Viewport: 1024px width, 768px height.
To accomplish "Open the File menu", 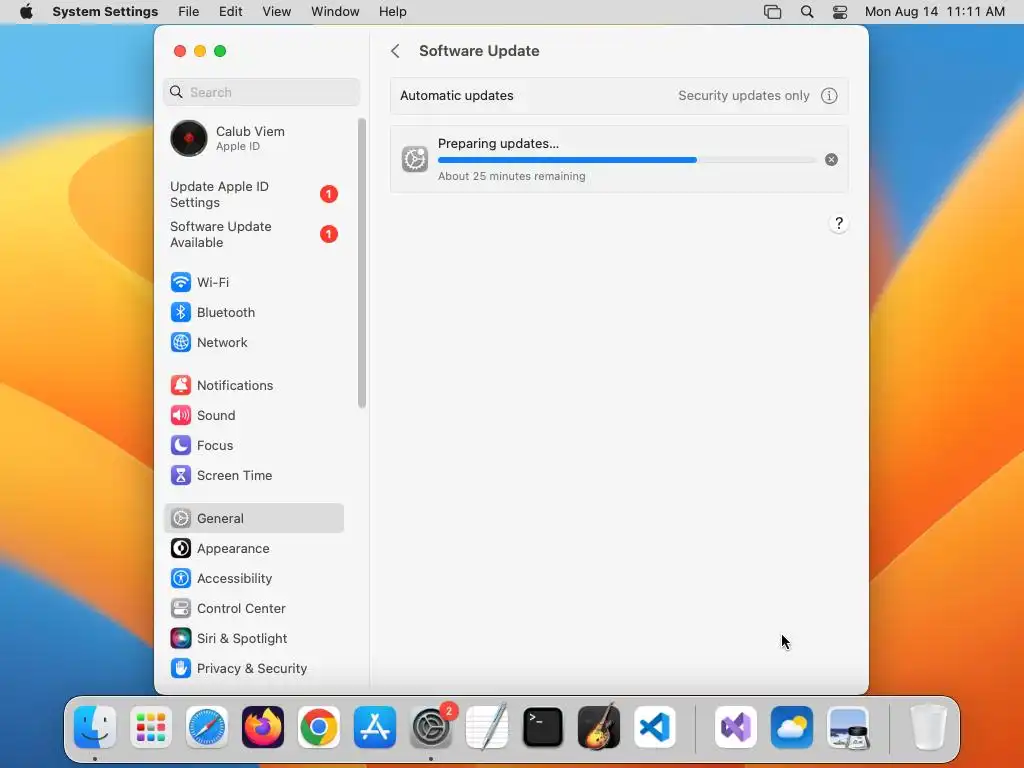I will [189, 12].
